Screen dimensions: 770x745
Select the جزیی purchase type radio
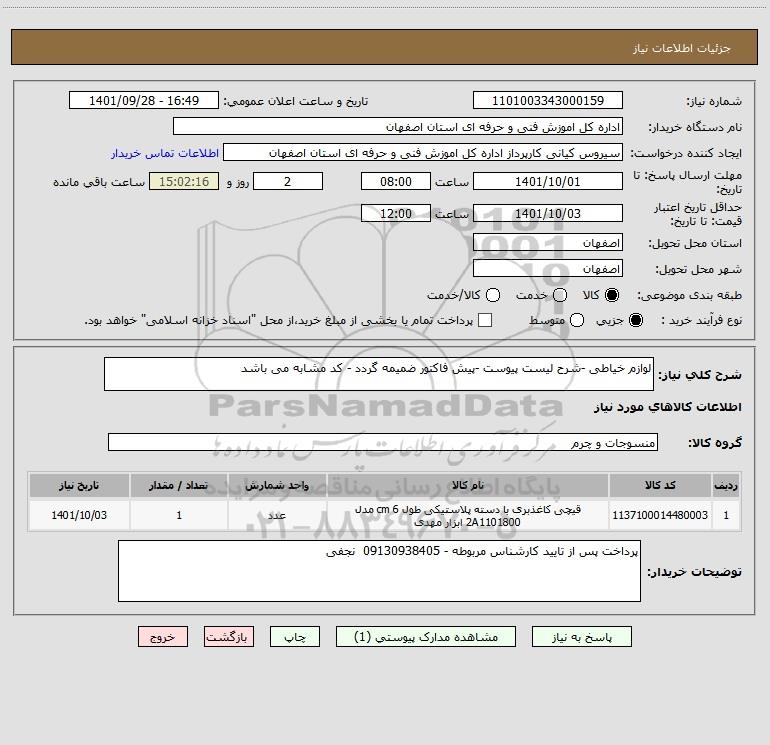[636, 320]
